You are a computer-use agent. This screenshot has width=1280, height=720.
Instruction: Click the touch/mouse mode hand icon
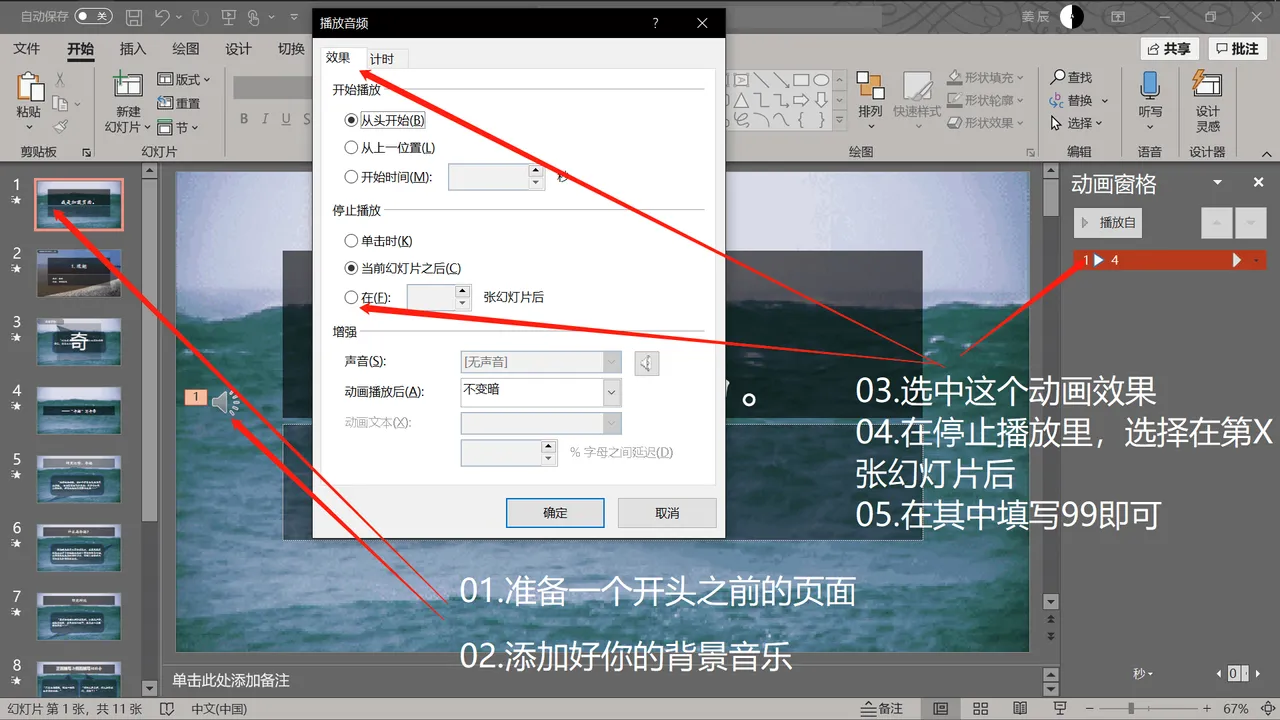(254, 18)
